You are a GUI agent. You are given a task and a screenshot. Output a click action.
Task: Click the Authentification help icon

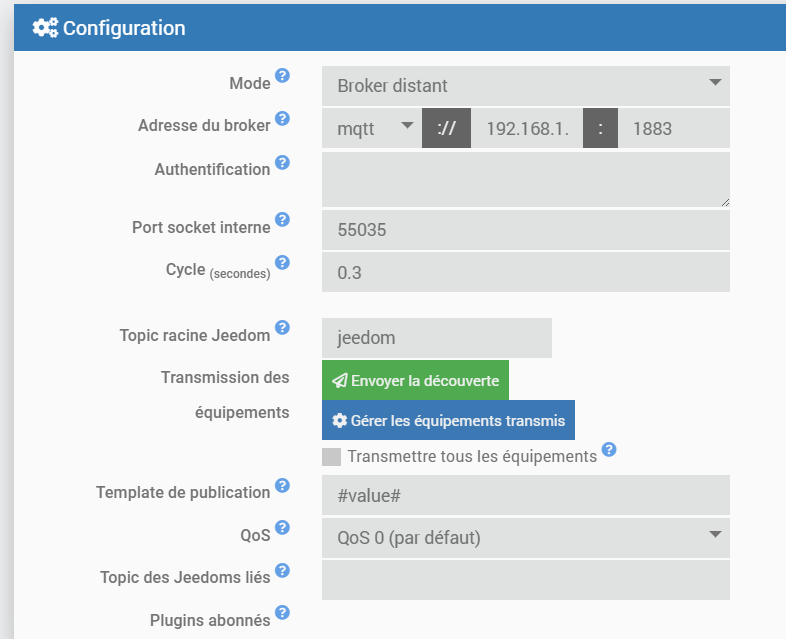(283, 162)
